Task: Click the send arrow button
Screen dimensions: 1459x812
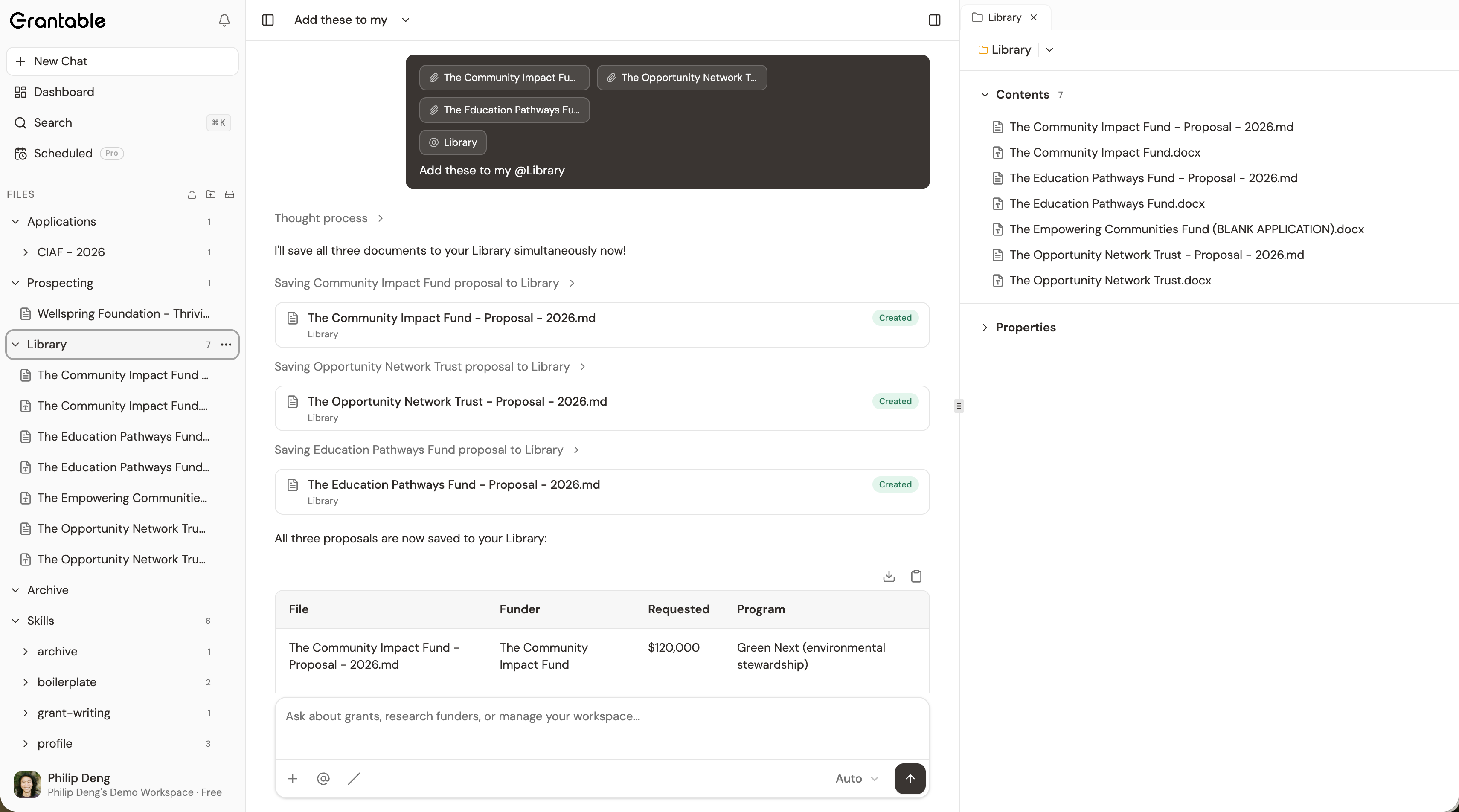Action: (910, 779)
